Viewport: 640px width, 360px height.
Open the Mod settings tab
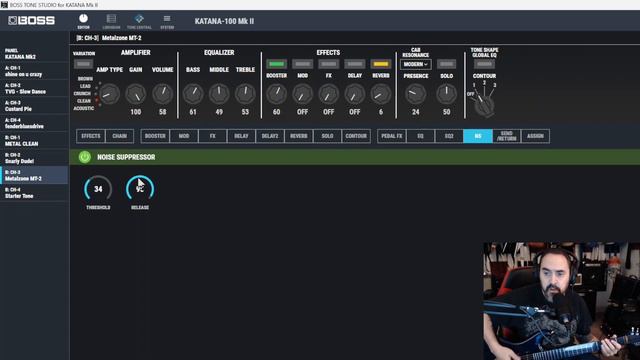(x=184, y=136)
